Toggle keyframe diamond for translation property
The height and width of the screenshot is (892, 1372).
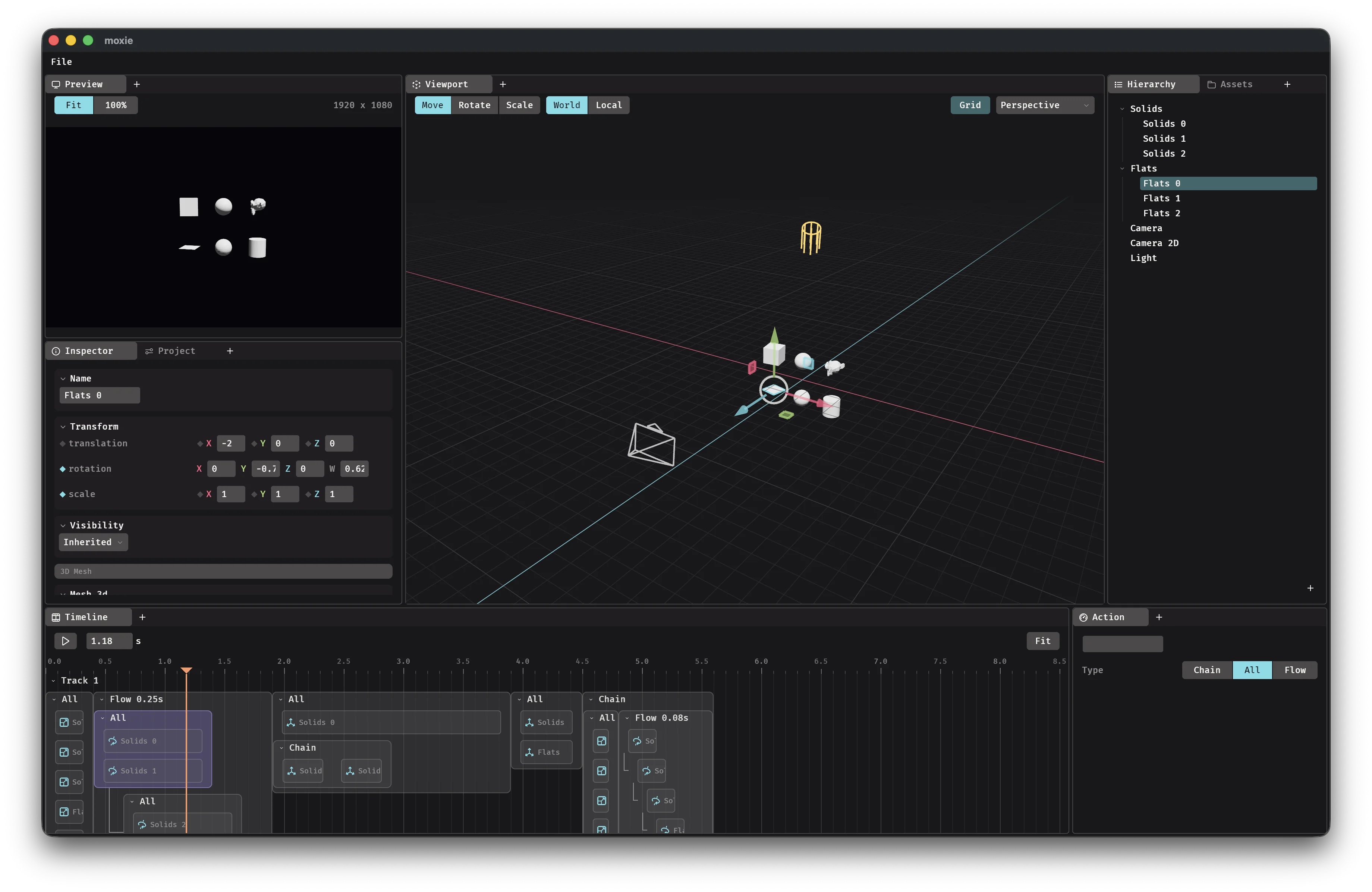(x=62, y=444)
